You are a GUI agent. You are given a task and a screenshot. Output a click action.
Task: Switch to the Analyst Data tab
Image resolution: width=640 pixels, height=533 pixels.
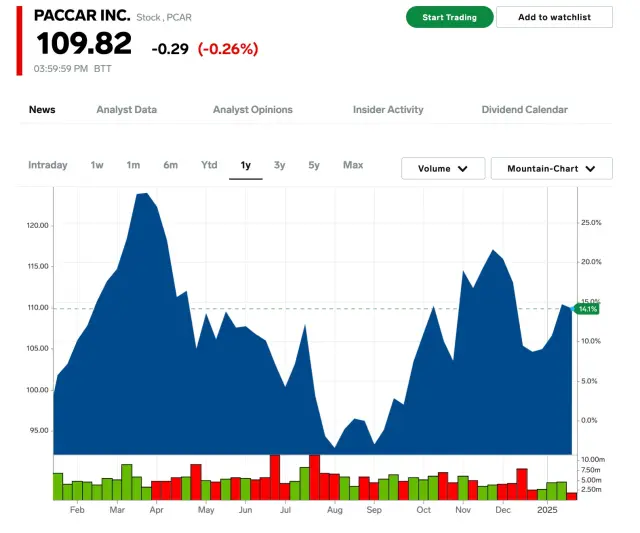click(126, 110)
